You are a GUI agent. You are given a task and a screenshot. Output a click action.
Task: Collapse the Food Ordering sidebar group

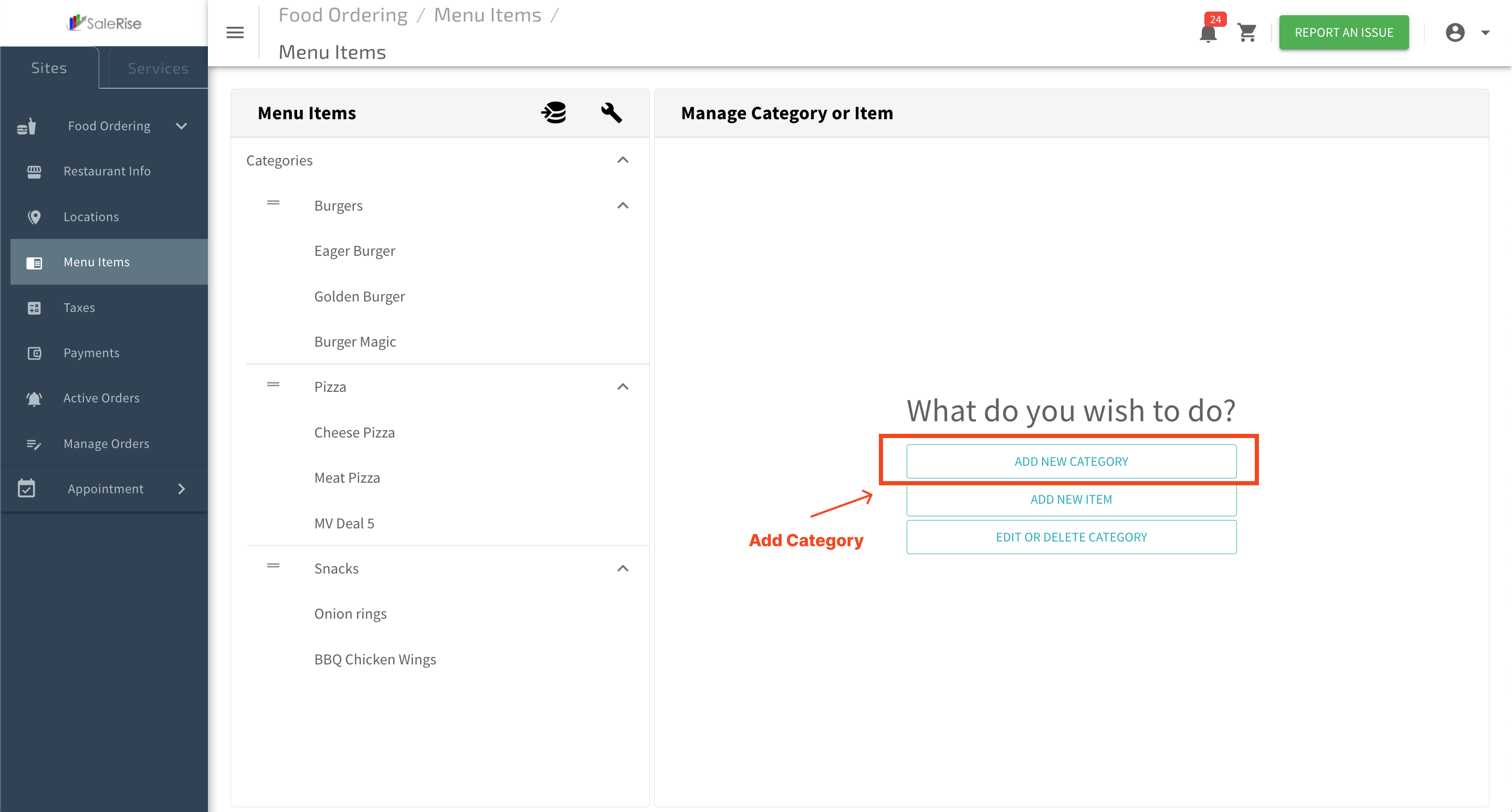[181, 126]
